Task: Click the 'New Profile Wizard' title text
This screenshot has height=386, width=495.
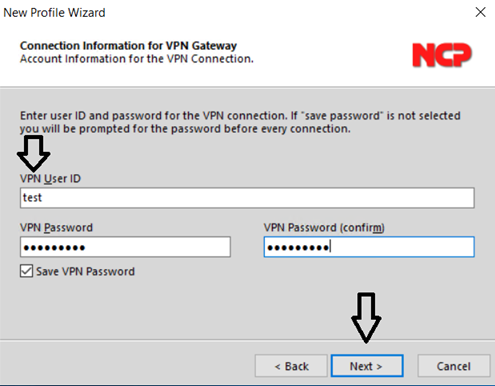Action: (54, 13)
